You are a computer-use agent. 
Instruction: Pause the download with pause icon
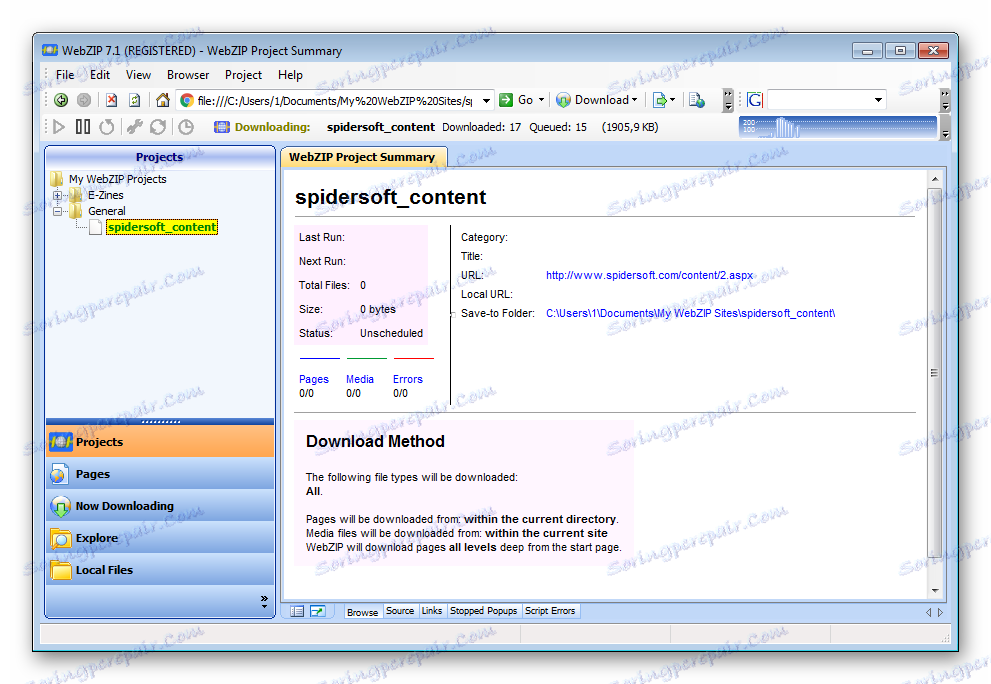(x=83, y=127)
